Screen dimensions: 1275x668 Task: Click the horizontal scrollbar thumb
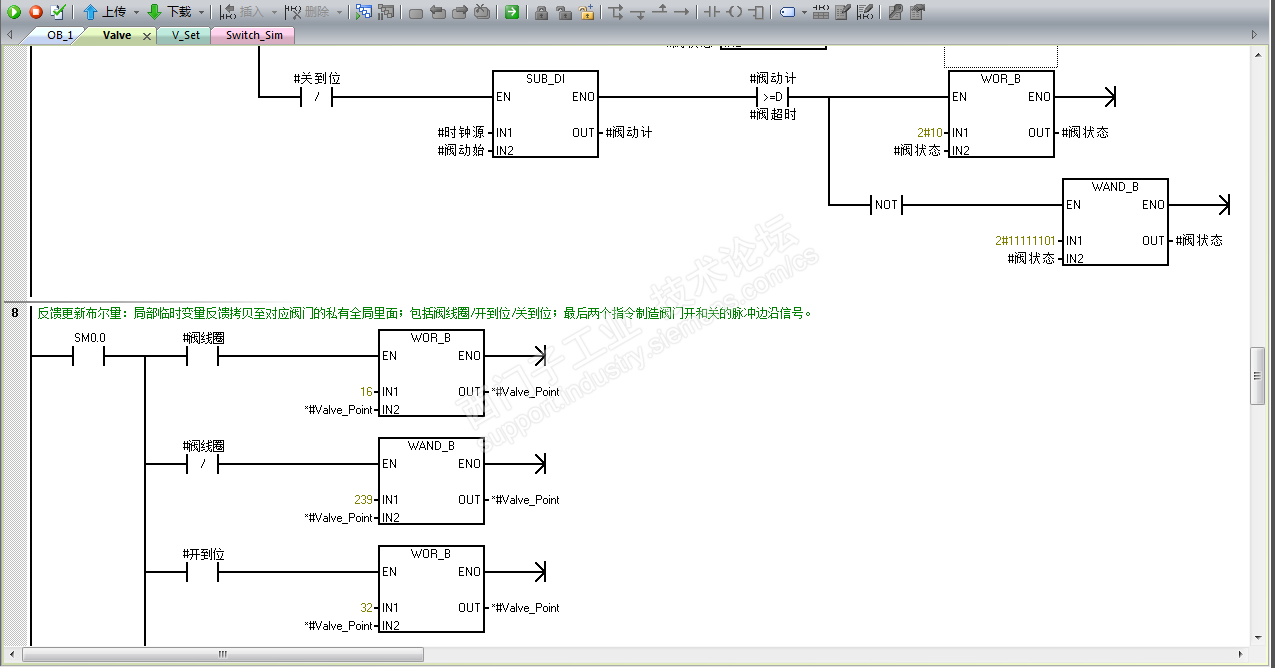pos(223,655)
